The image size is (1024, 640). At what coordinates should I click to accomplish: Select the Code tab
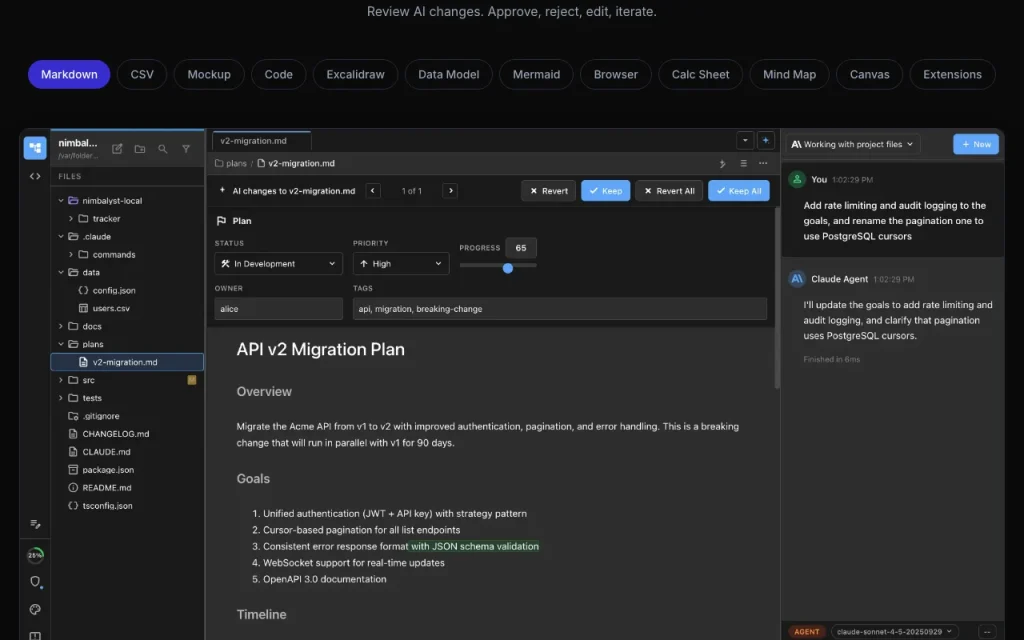[x=278, y=74]
